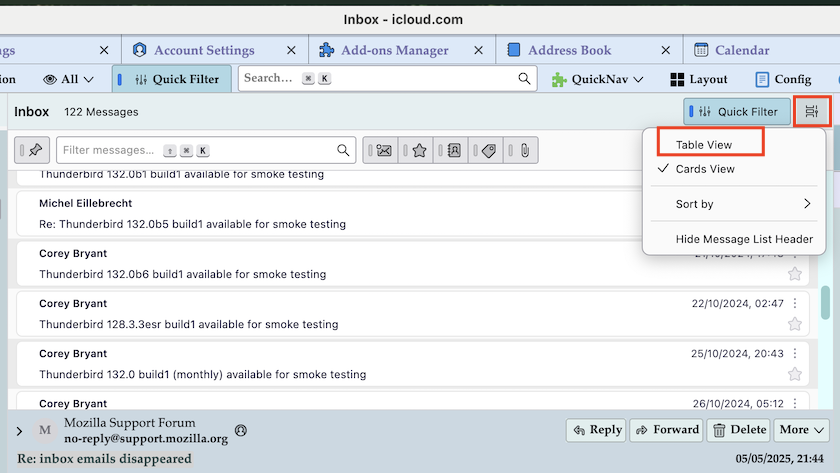
Task: Star the Thunderbird 132.0 build1 (monthly) message
Action: [794, 374]
